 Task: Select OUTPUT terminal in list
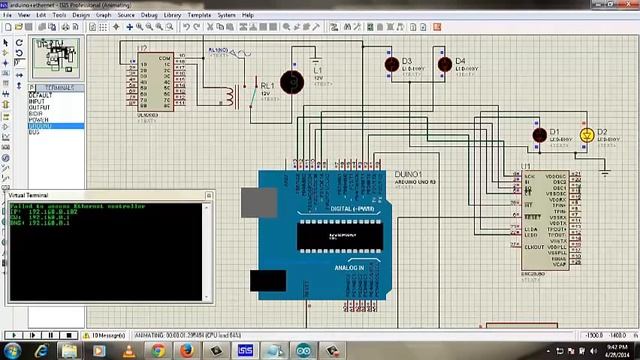[56, 107]
